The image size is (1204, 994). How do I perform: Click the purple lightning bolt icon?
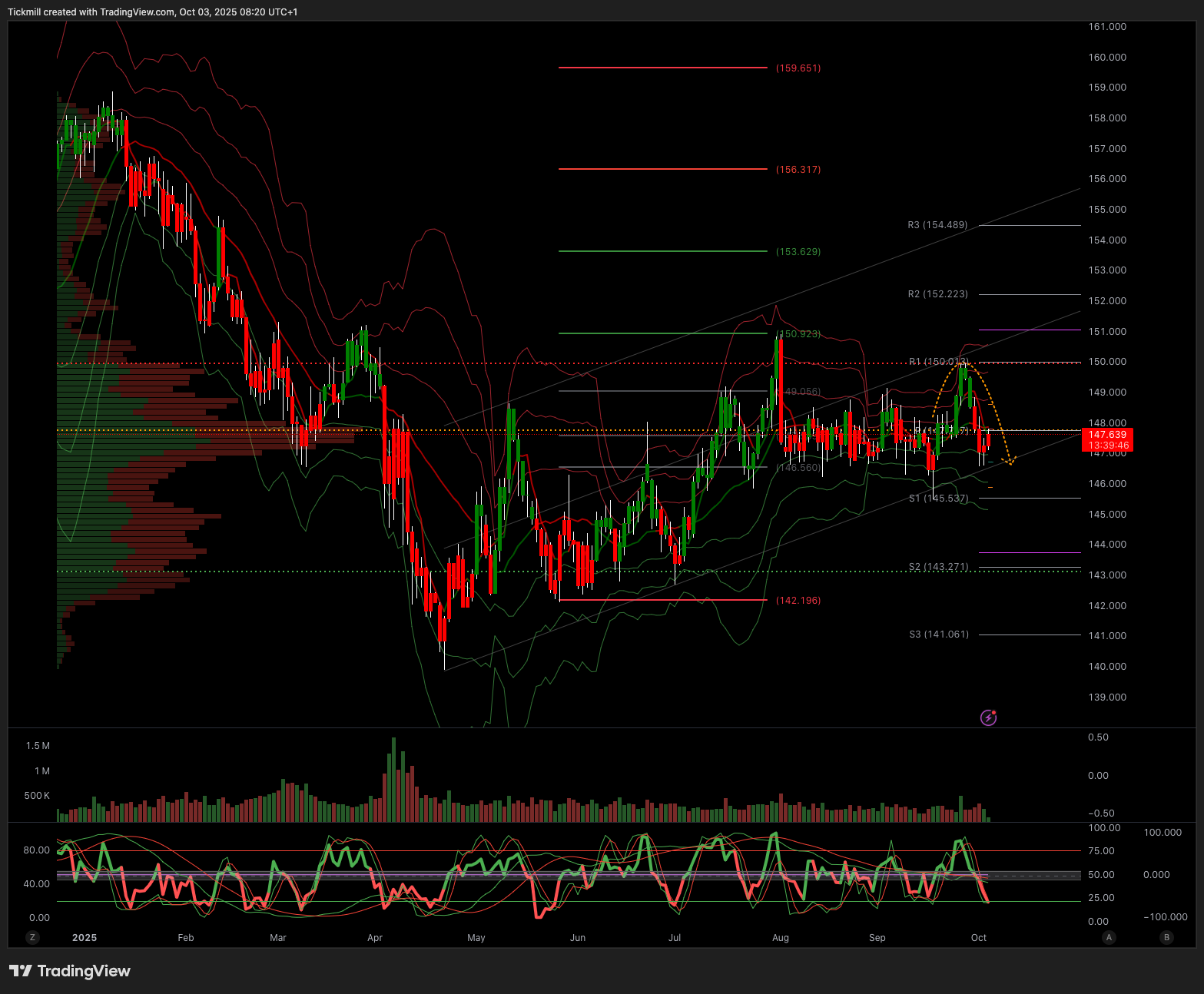(989, 718)
